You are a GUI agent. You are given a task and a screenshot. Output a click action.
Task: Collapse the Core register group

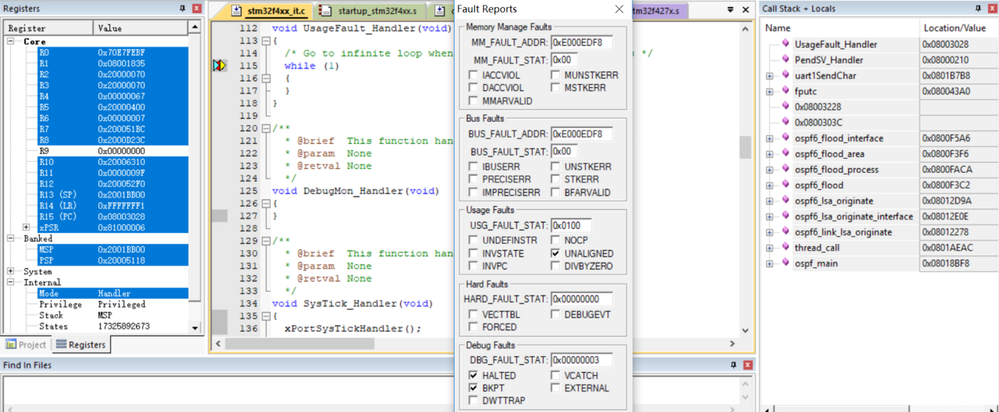point(11,41)
